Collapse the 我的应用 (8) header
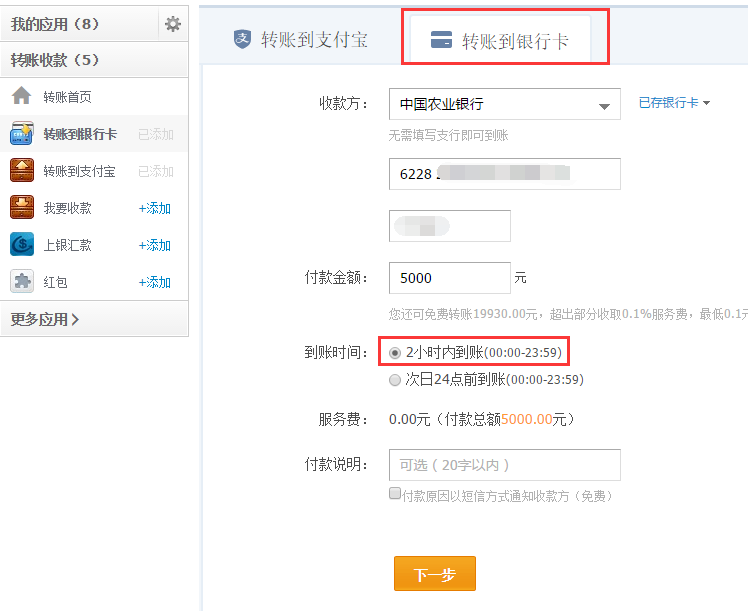 click(79, 24)
